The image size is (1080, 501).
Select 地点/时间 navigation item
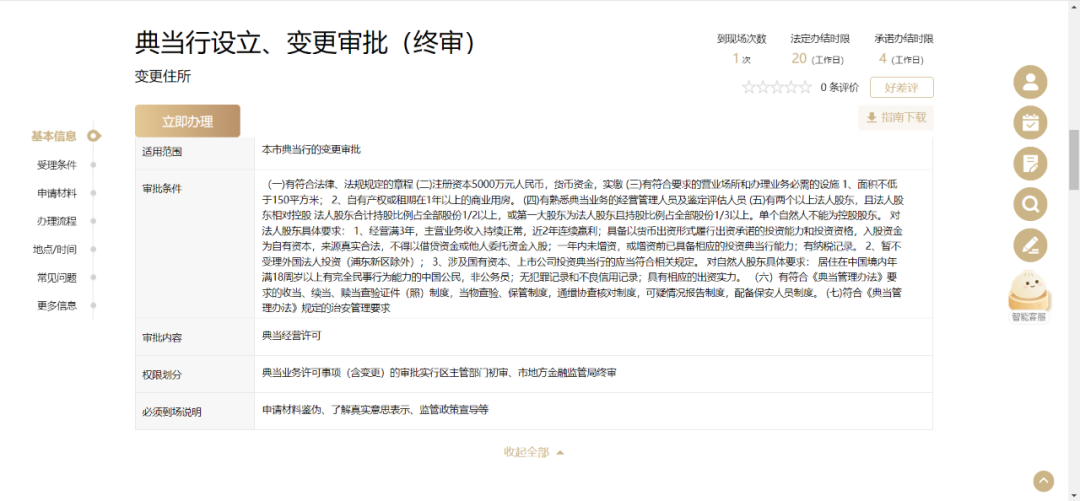pyautogui.click(x=57, y=250)
